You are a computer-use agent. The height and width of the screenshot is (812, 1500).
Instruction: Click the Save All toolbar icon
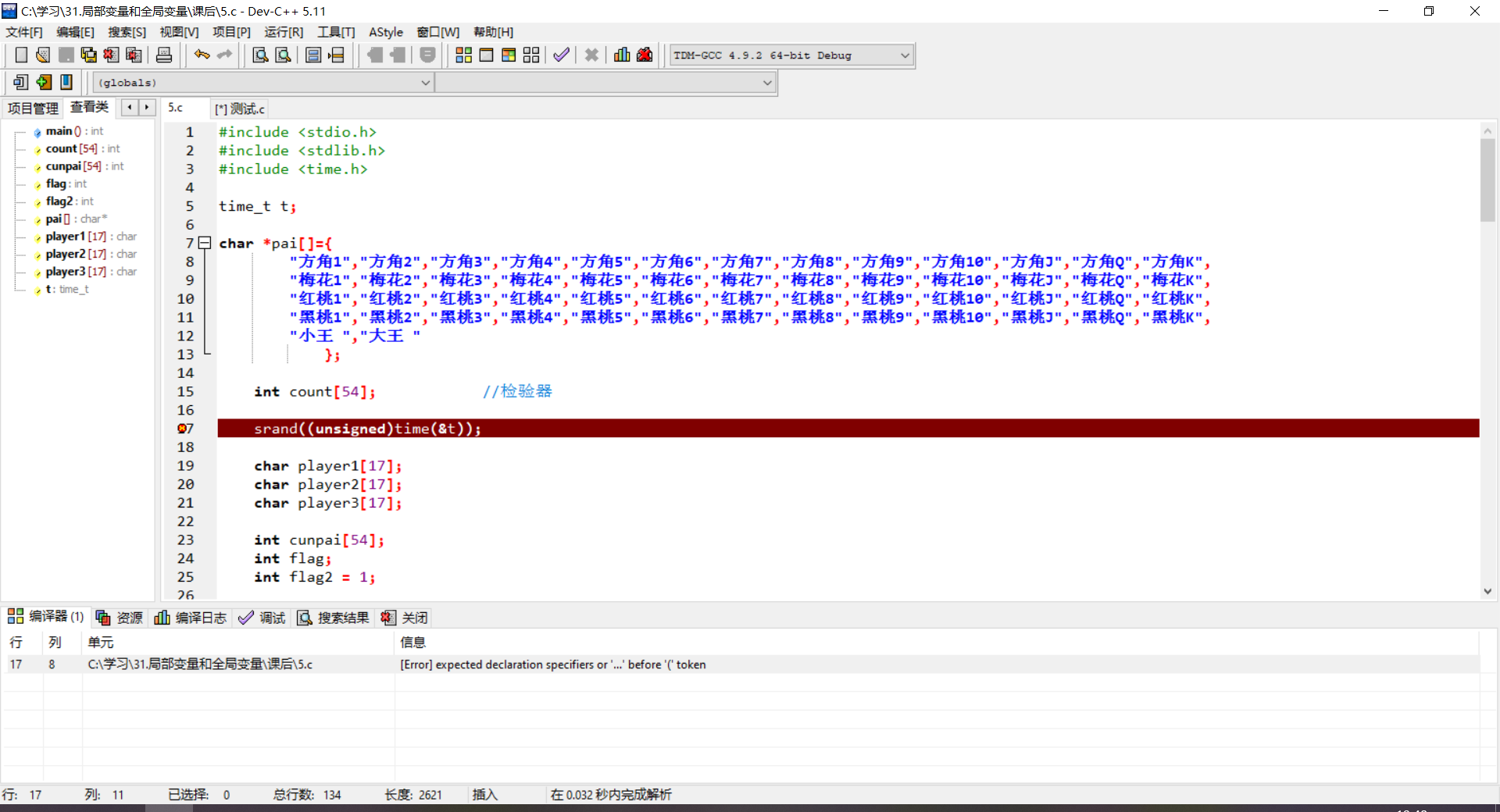pyautogui.click(x=88, y=55)
